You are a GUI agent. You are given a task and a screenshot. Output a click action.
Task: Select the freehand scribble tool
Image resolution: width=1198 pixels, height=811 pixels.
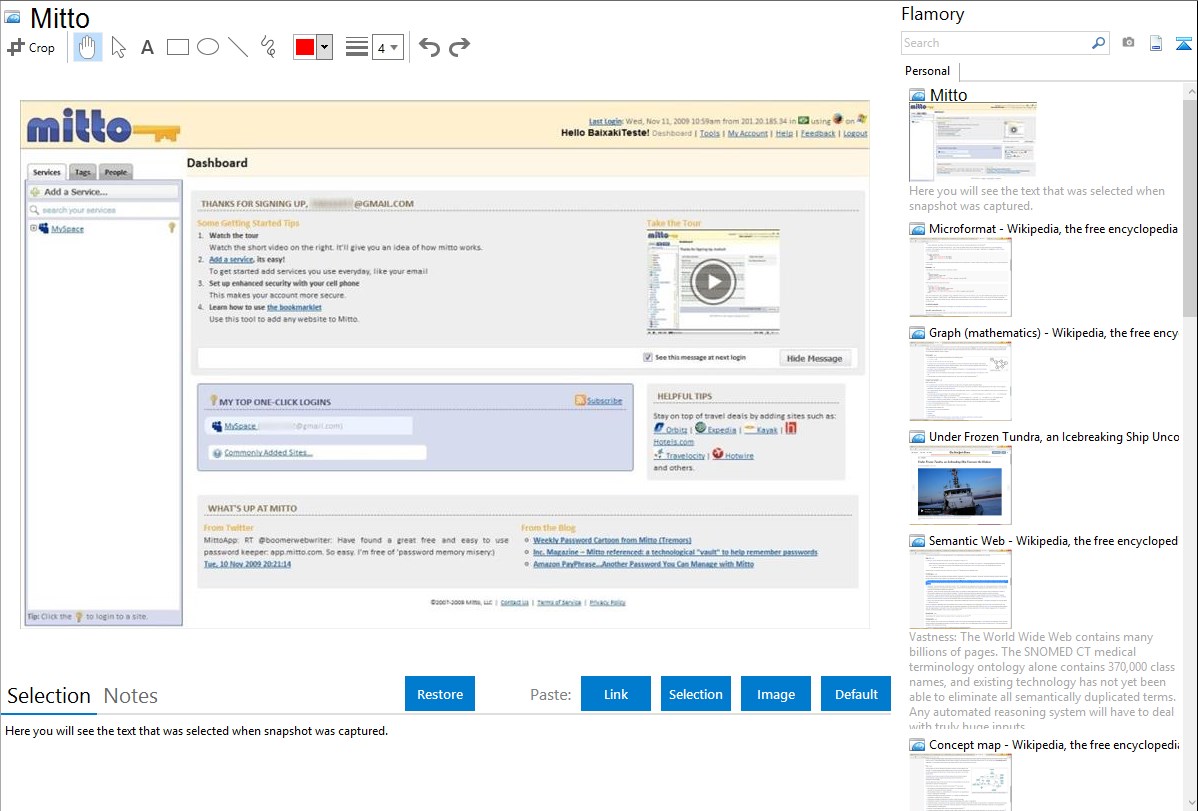click(x=268, y=47)
